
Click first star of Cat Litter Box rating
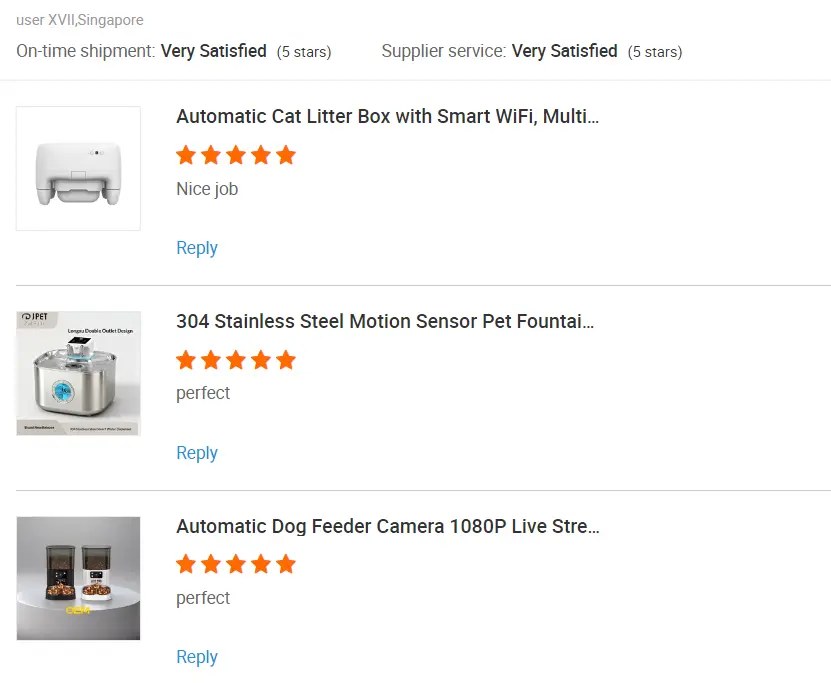click(x=186, y=155)
